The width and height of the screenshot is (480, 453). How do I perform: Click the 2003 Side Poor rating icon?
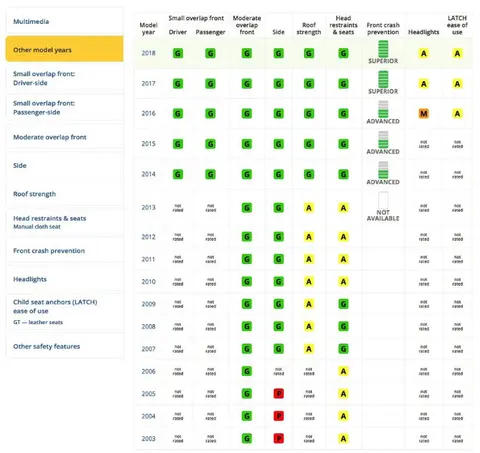pyautogui.click(x=279, y=439)
